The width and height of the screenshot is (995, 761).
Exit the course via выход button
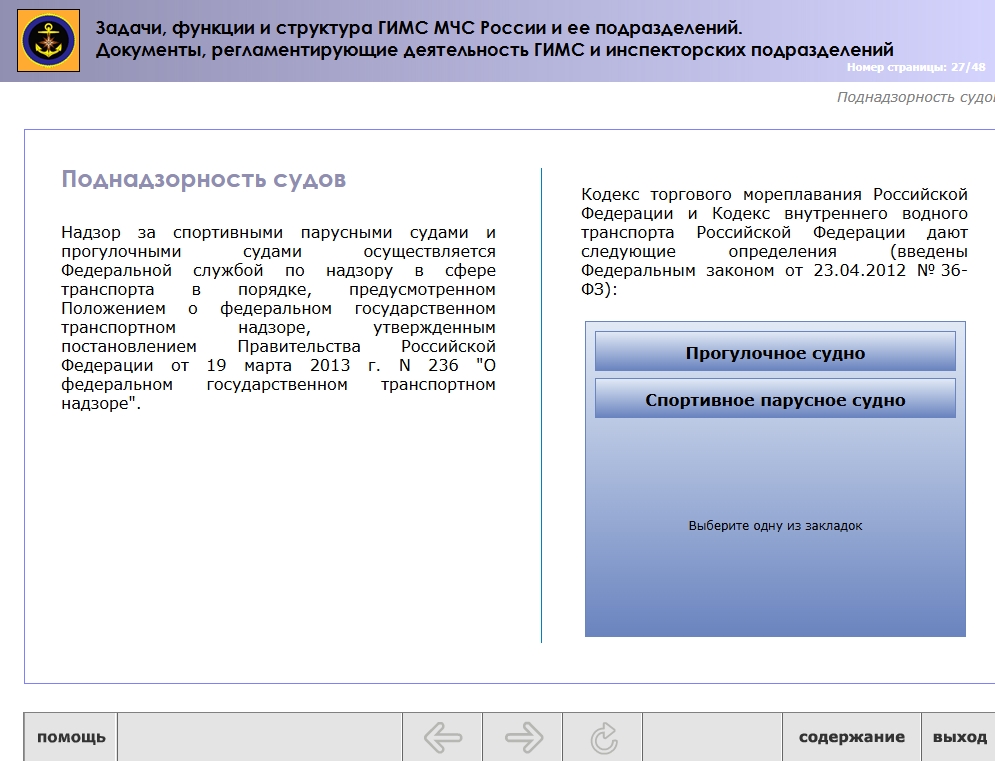tap(959, 737)
